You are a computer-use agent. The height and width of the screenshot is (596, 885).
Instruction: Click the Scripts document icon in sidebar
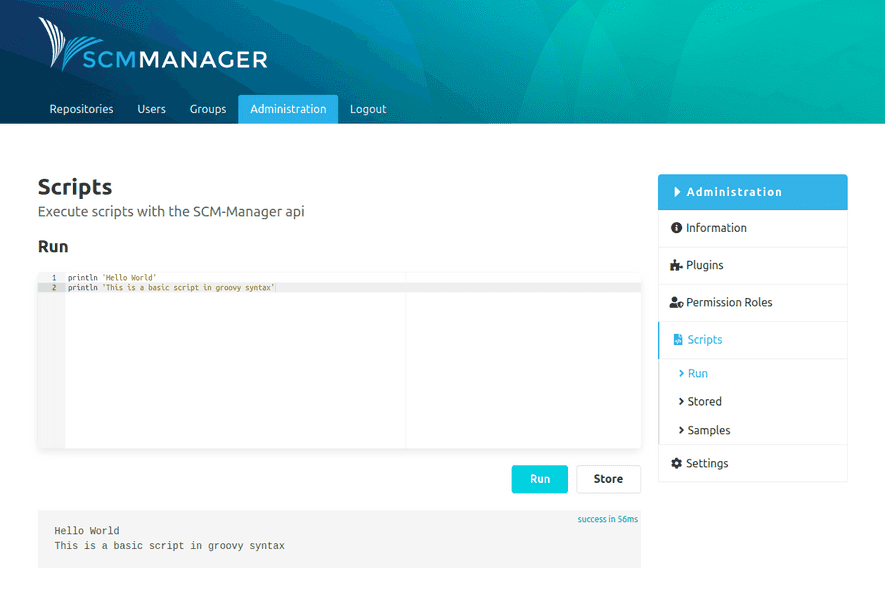[x=679, y=340]
